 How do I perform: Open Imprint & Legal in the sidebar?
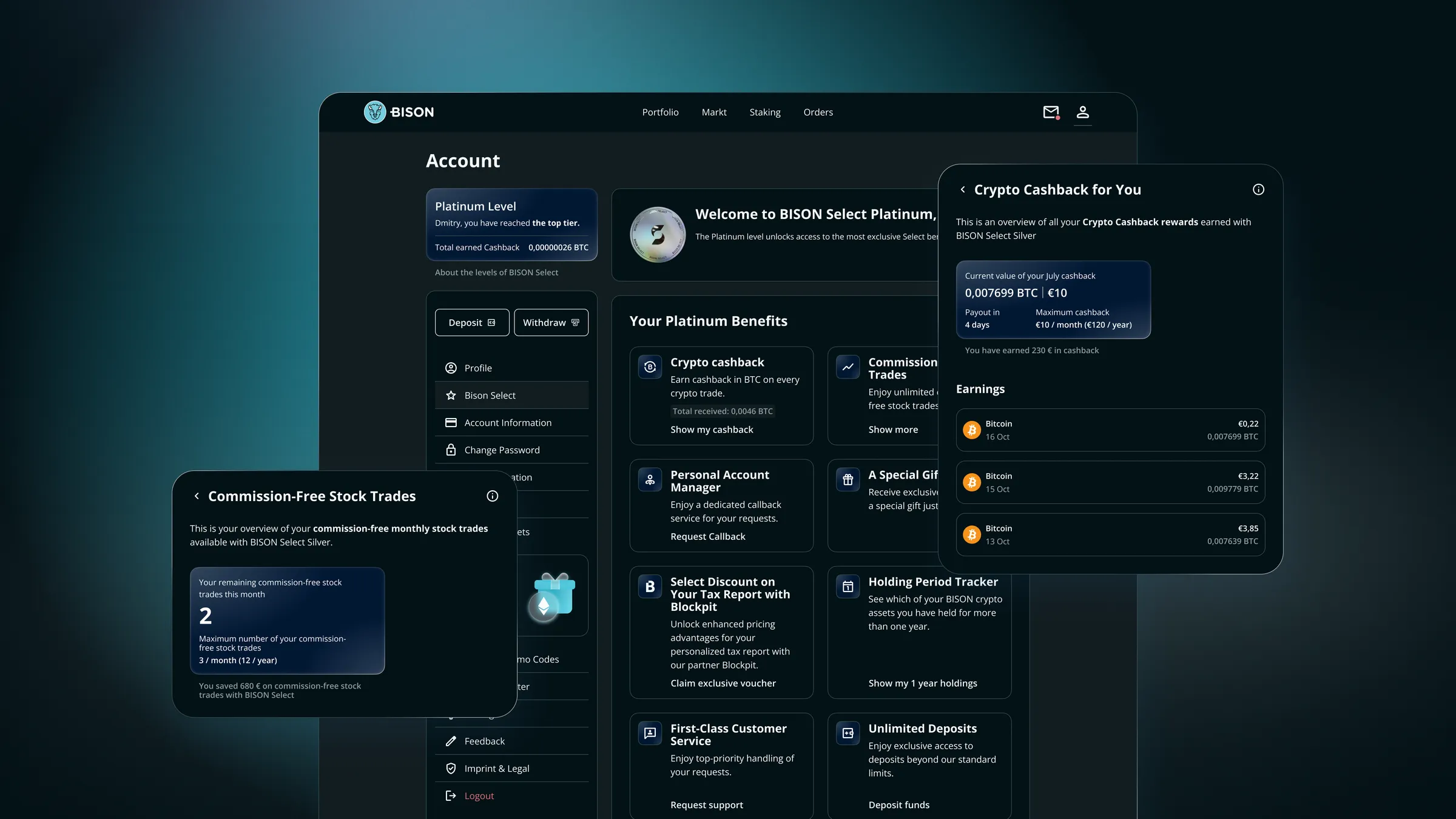(511, 769)
